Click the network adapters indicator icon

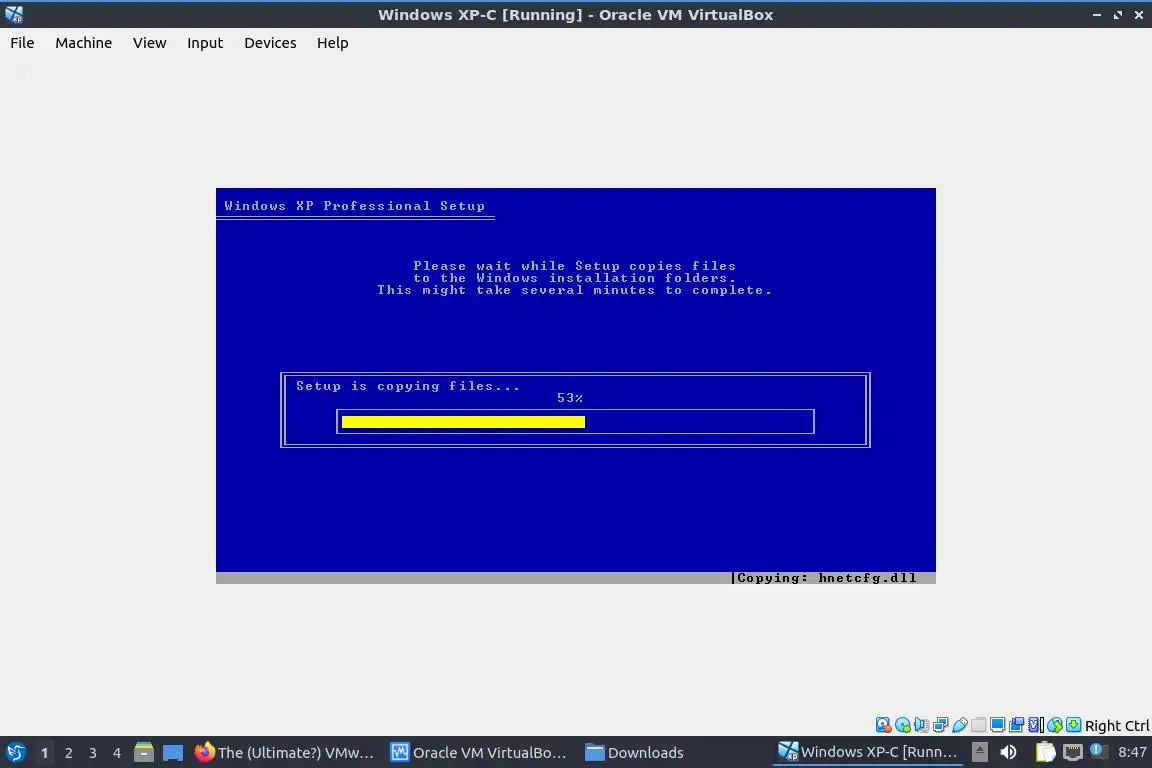point(940,725)
